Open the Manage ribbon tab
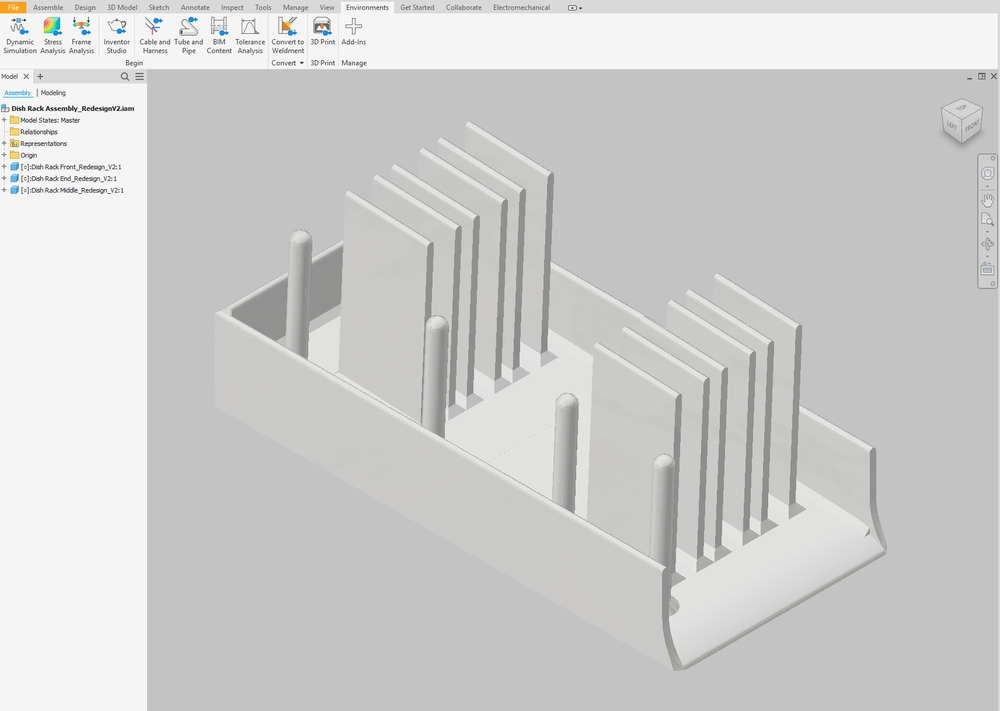Screen dimensions: 1000x711 coord(295,8)
